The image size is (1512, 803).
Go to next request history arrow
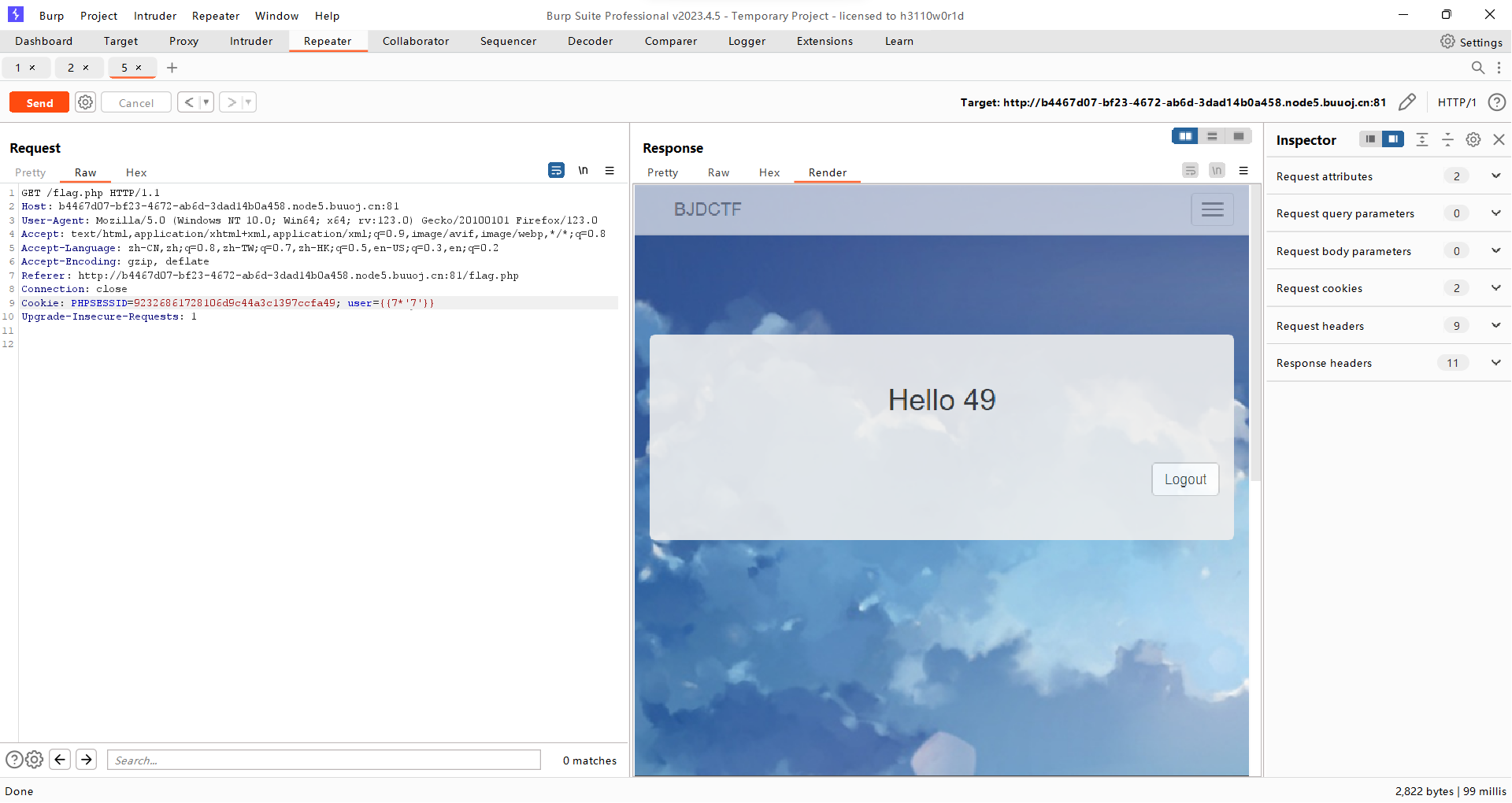(x=232, y=102)
